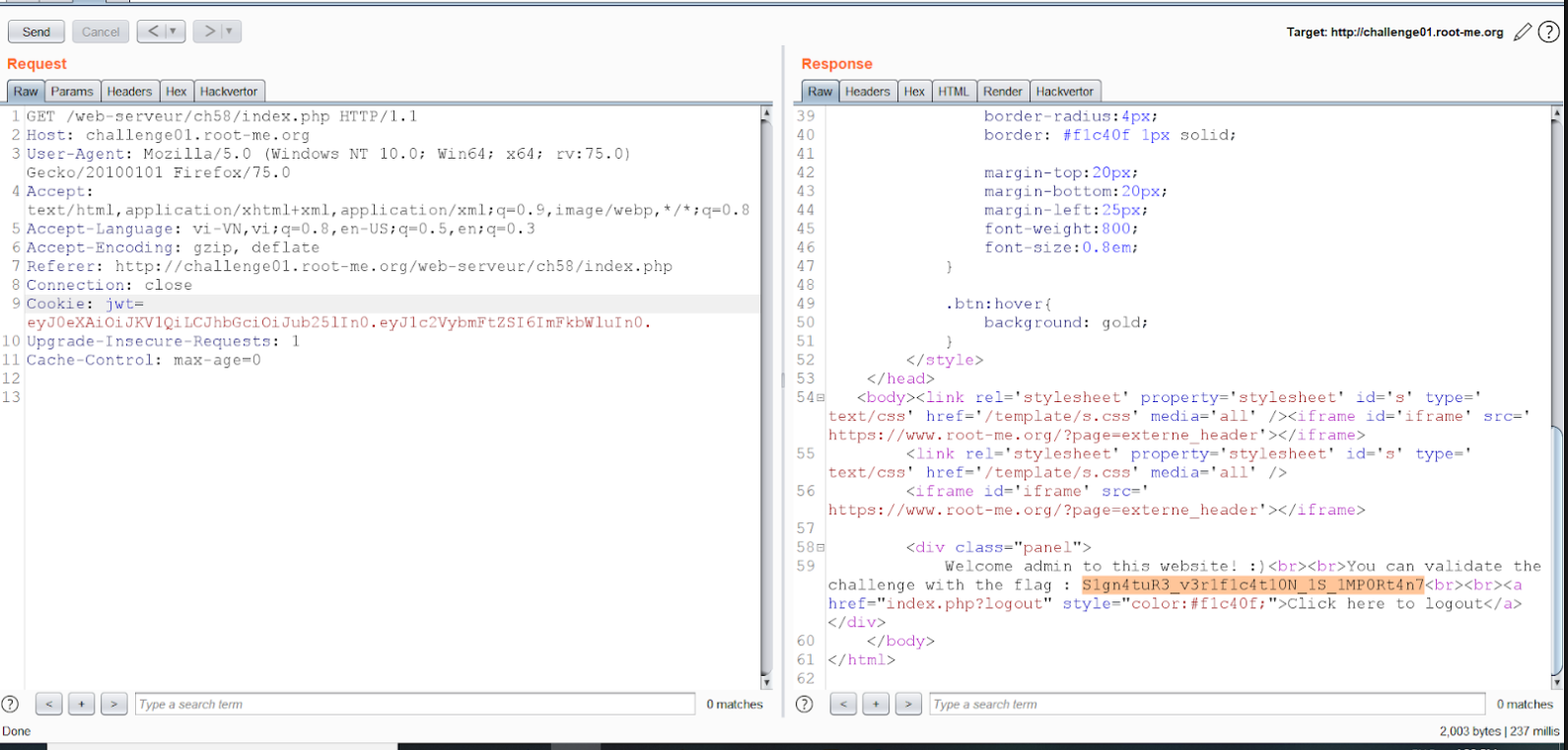Image resolution: width=1568 pixels, height=750 pixels.
Task: Click the Response pane "0 matches" label
Action: click(x=1525, y=705)
